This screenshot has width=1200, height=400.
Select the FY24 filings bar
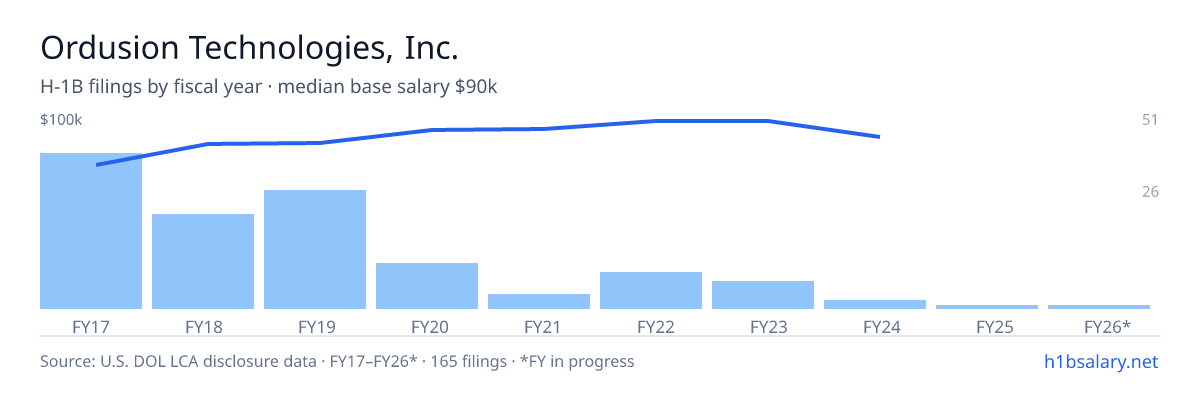tap(875, 304)
